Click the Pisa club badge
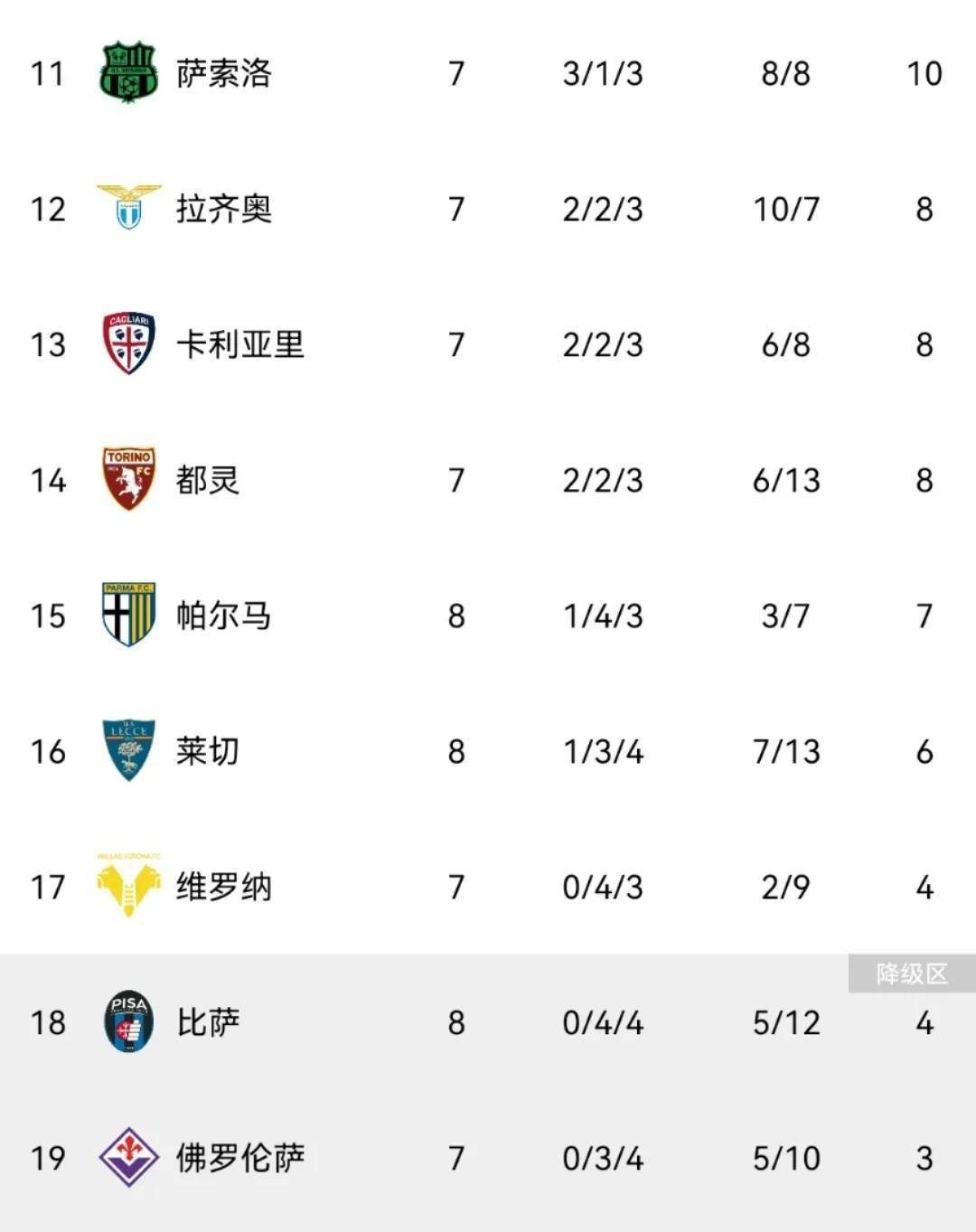The height and width of the screenshot is (1232, 976). click(128, 1021)
